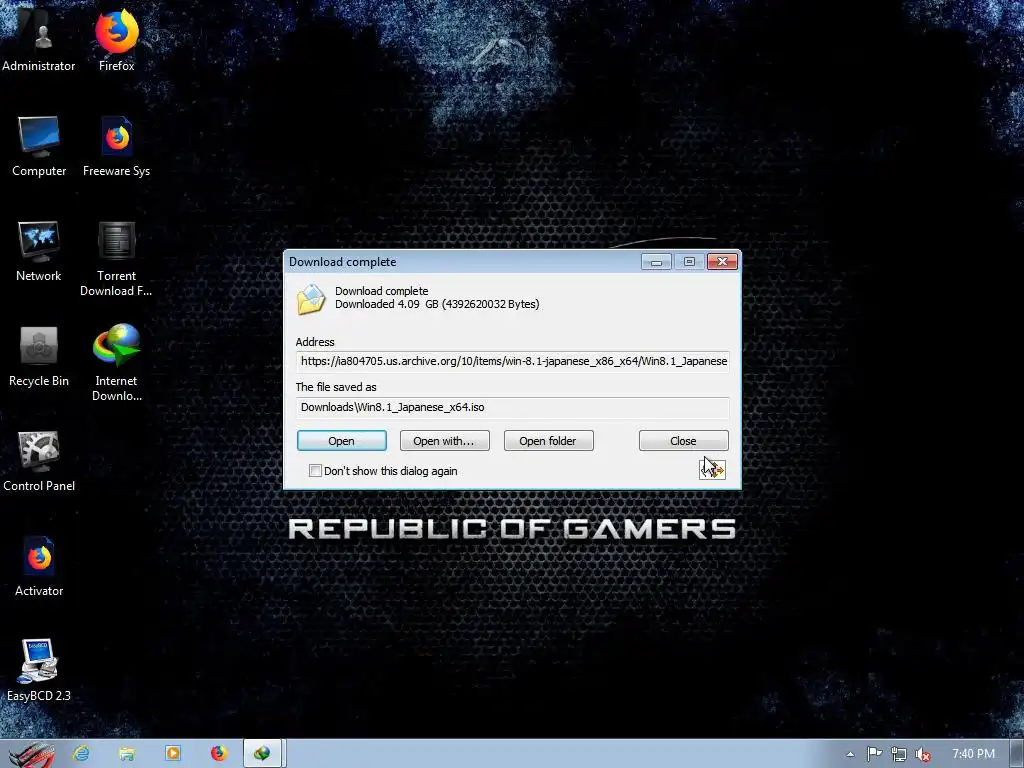This screenshot has height=768, width=1024.
Task: Click the Close button in the dialog
Action: click(684, 441)
